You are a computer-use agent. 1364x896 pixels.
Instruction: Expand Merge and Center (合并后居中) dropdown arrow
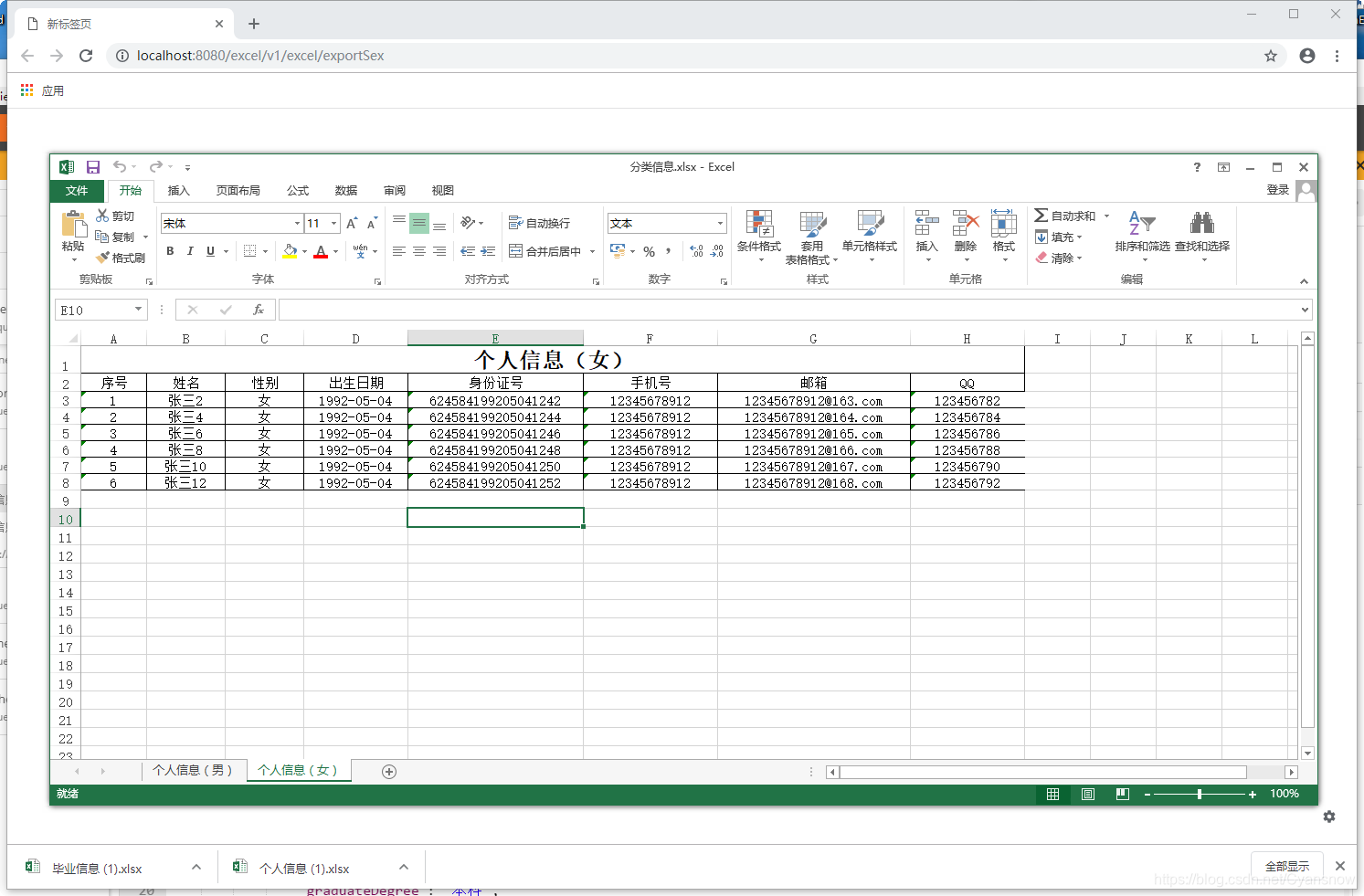(x=592, y=251)
